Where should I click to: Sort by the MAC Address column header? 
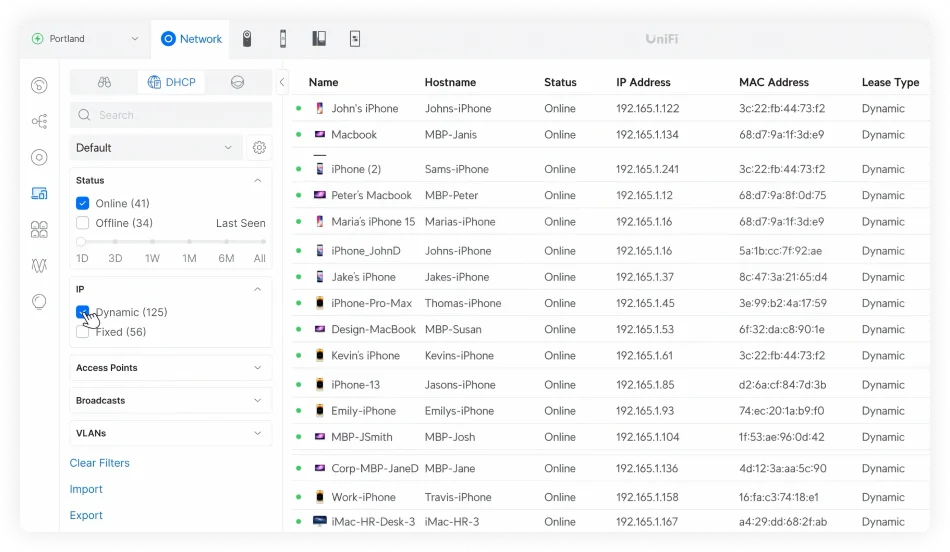(x=774, y=82)
